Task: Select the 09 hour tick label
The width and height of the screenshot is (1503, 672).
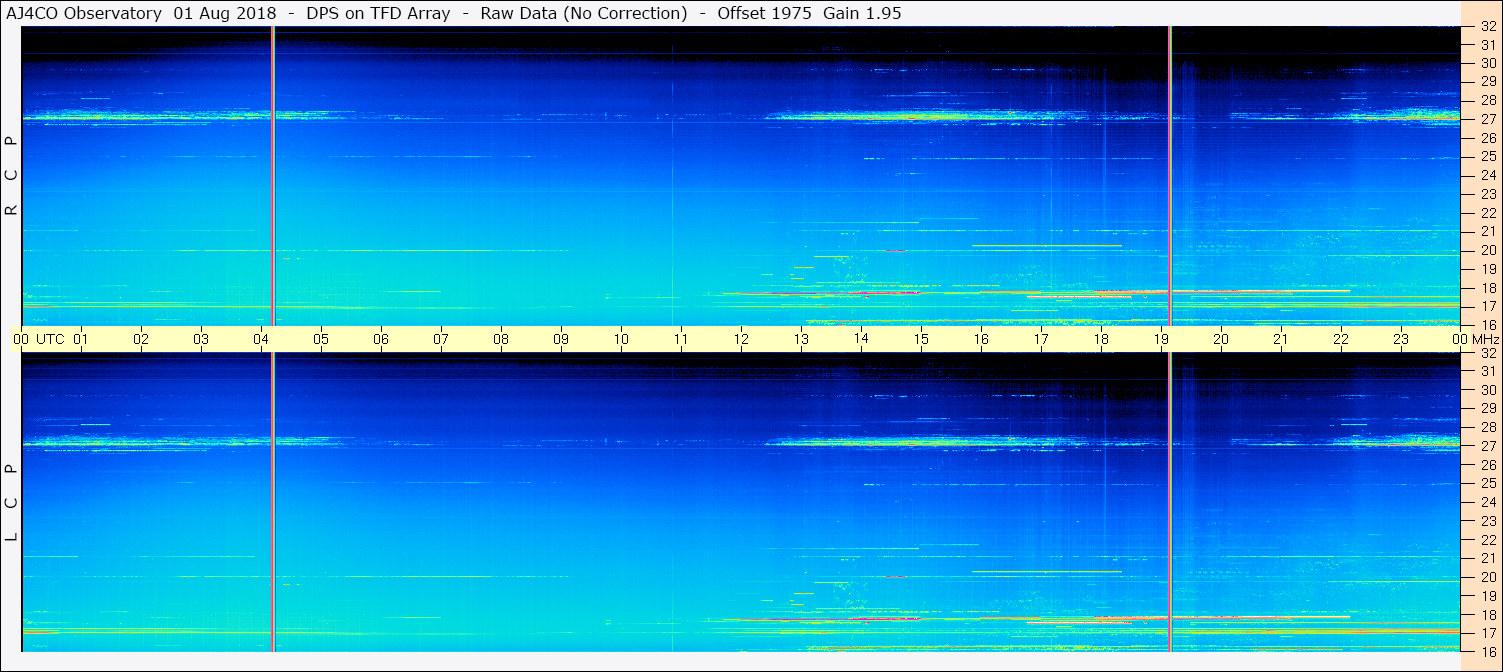Action: tap(561, 339)
